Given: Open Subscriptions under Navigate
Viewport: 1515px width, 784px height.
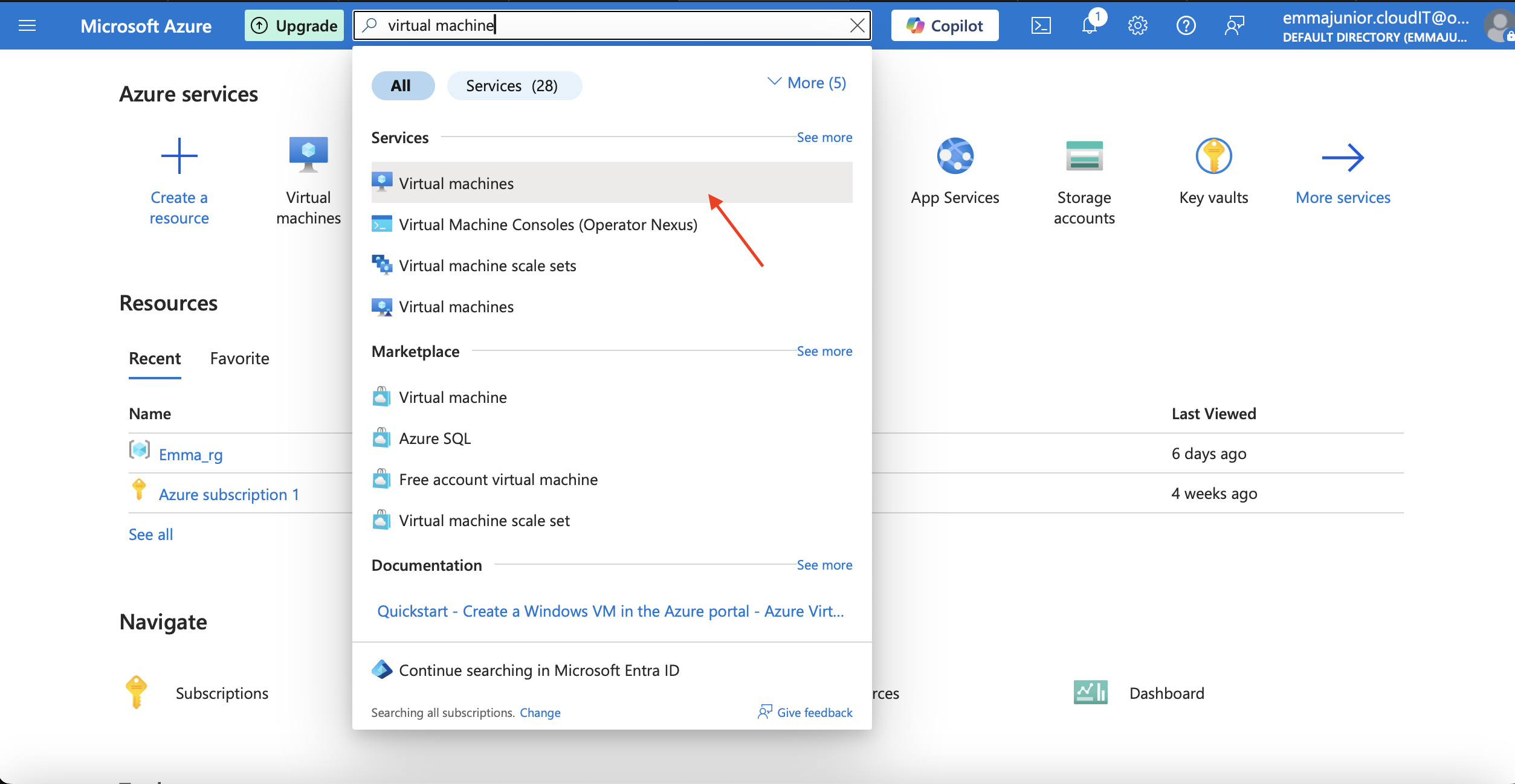Looking at the screenshot, I should tap(222, 693).
